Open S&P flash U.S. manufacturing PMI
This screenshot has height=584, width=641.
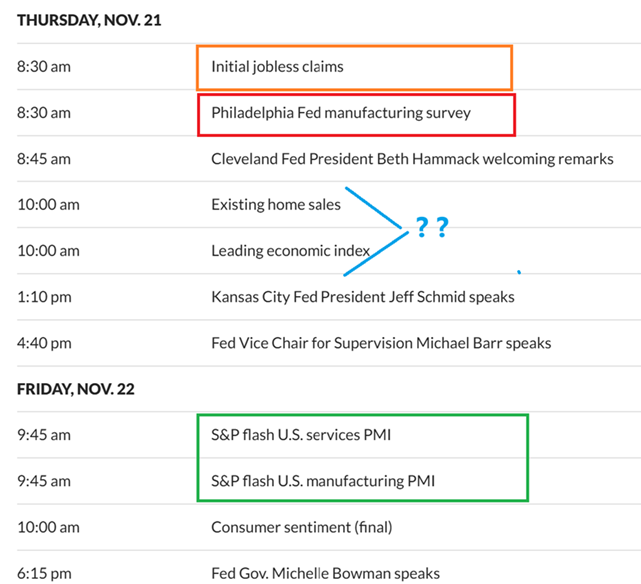323,481
